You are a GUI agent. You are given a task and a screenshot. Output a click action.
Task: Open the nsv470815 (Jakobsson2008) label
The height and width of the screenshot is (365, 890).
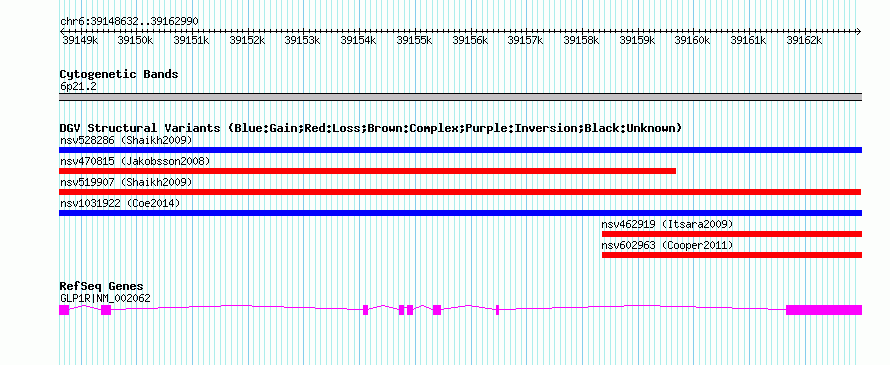coord(135,161)
